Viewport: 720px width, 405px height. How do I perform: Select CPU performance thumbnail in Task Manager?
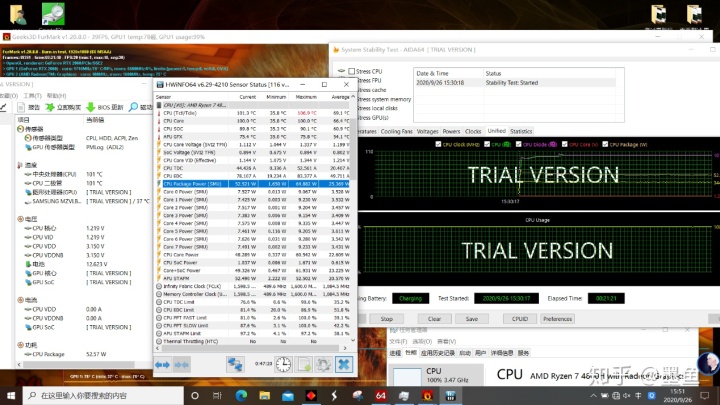pyautogui.click(x=435, y=375)
